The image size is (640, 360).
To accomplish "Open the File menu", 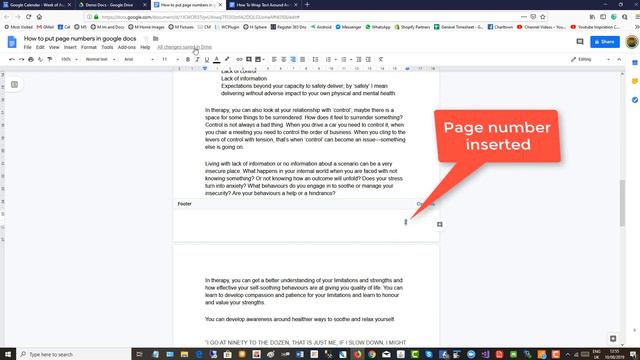I will (x=27, y=47).
